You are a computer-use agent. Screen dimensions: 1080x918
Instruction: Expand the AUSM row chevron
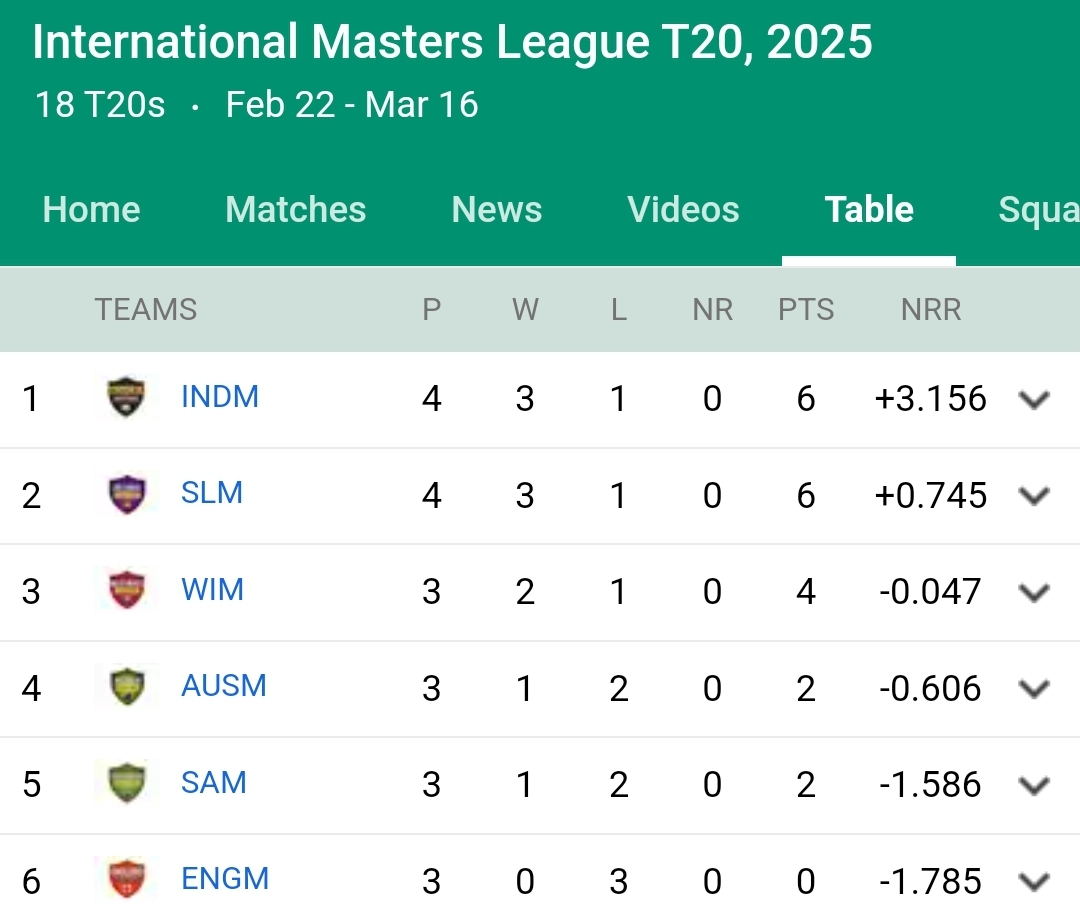coord(1034,689)
